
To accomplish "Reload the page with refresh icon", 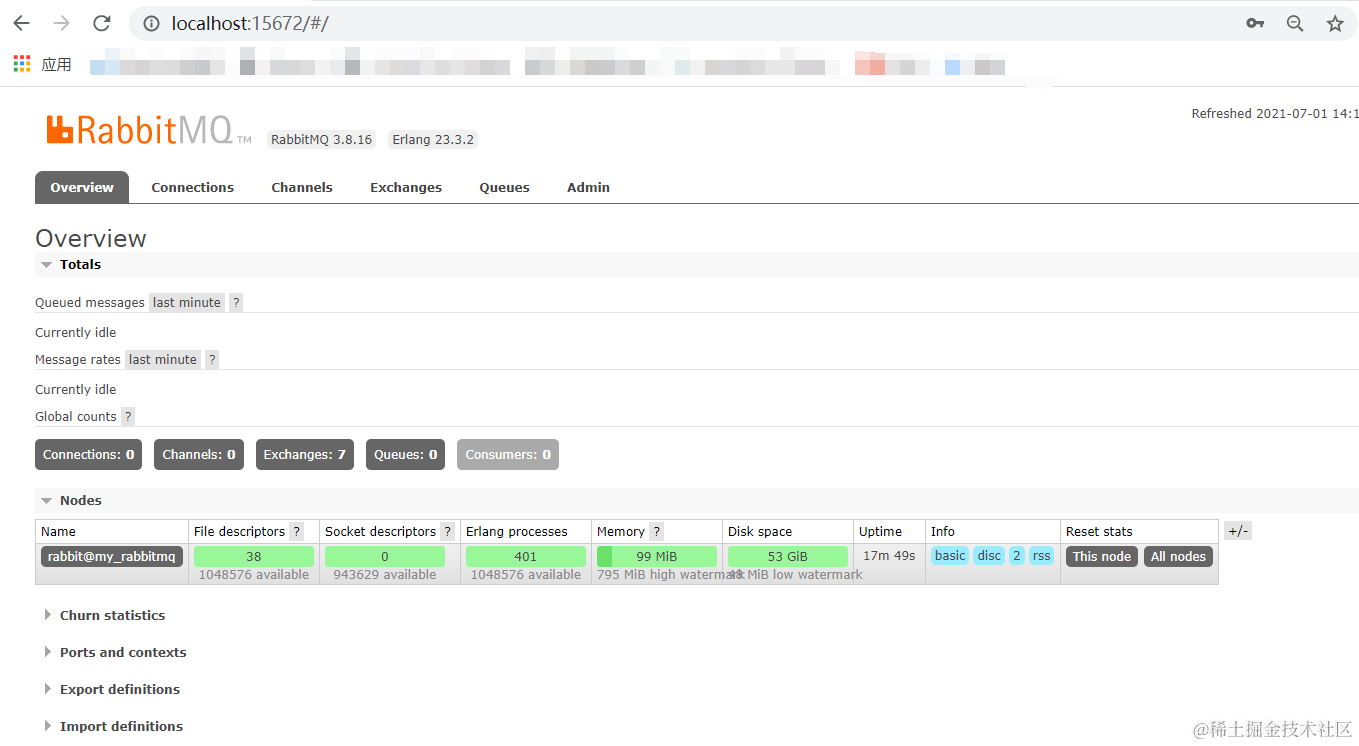I will [x=101, y=23].
